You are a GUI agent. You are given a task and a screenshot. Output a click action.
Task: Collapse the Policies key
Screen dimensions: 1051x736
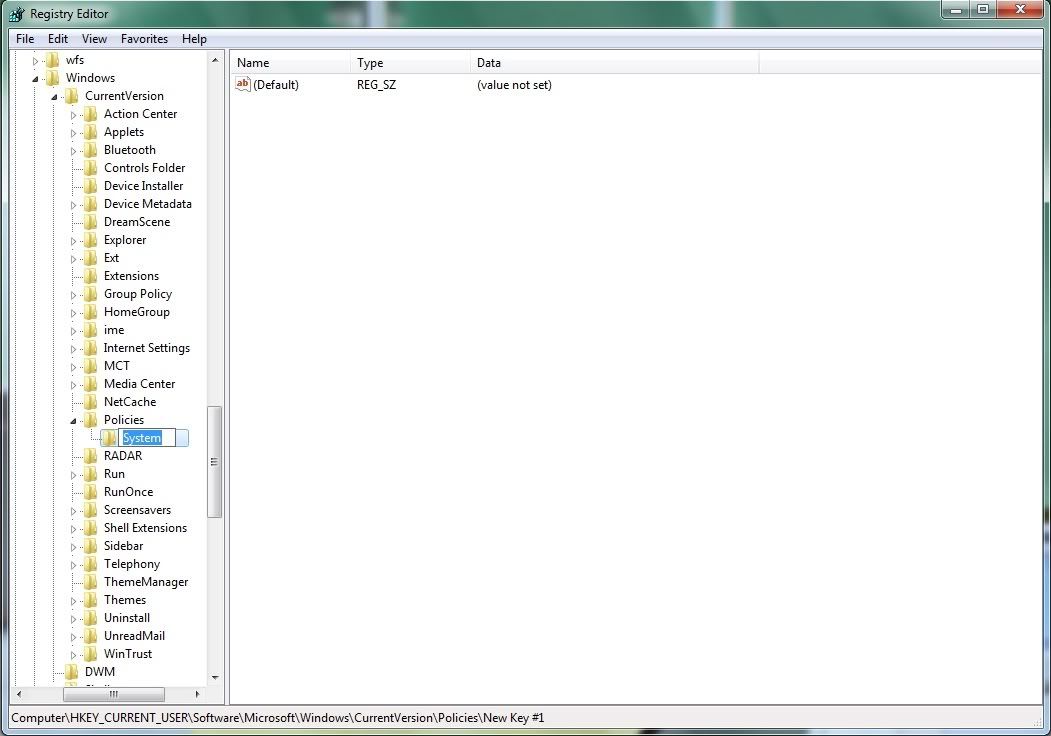point(73,421)
